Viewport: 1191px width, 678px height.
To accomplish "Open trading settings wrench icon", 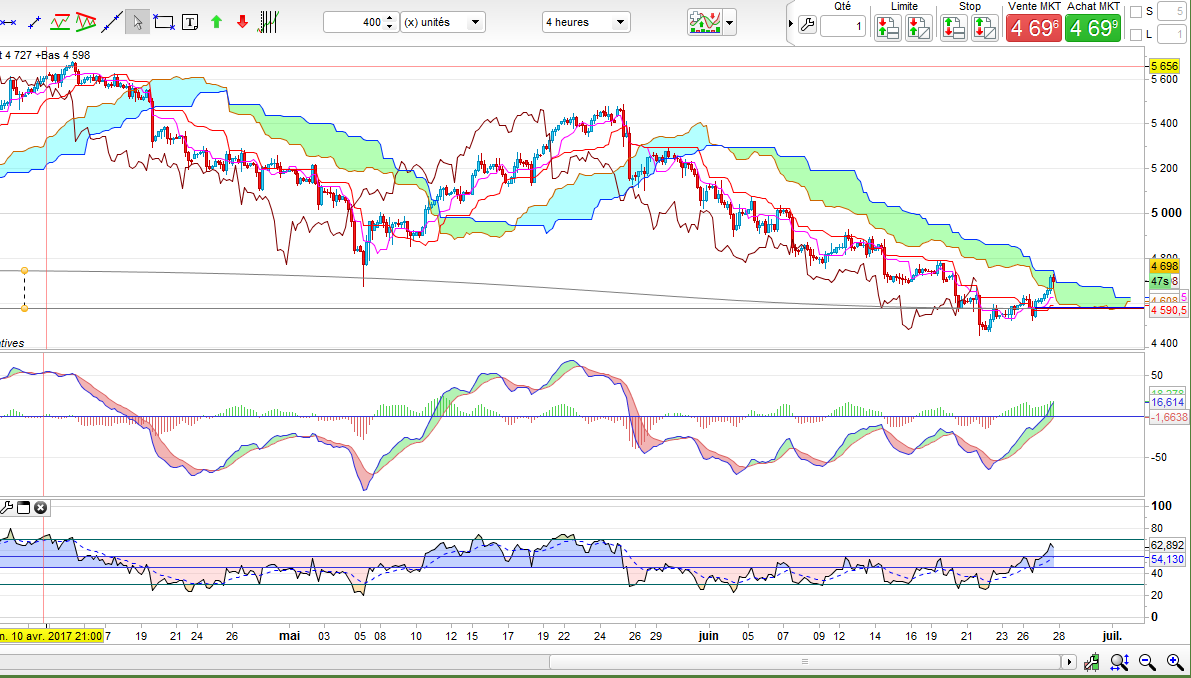I will pos(808,24).
